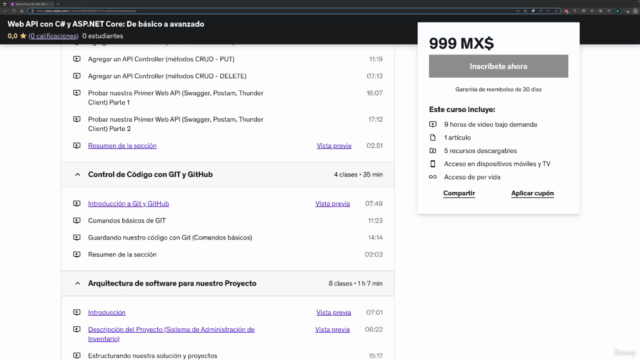The image size is (640, 360).
Task: Click the 11:19 duration of CRUD - PUT
Action: 376,59
